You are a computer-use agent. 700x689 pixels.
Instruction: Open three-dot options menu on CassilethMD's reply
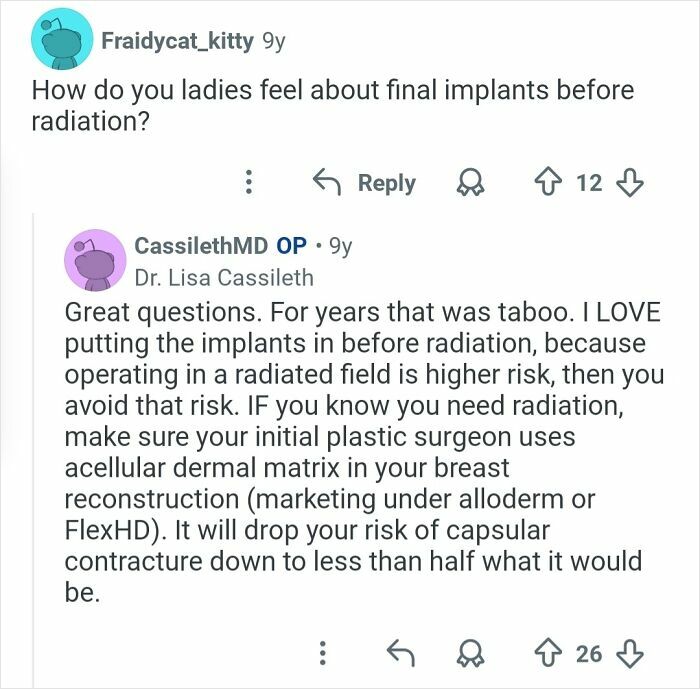(322, 654)
